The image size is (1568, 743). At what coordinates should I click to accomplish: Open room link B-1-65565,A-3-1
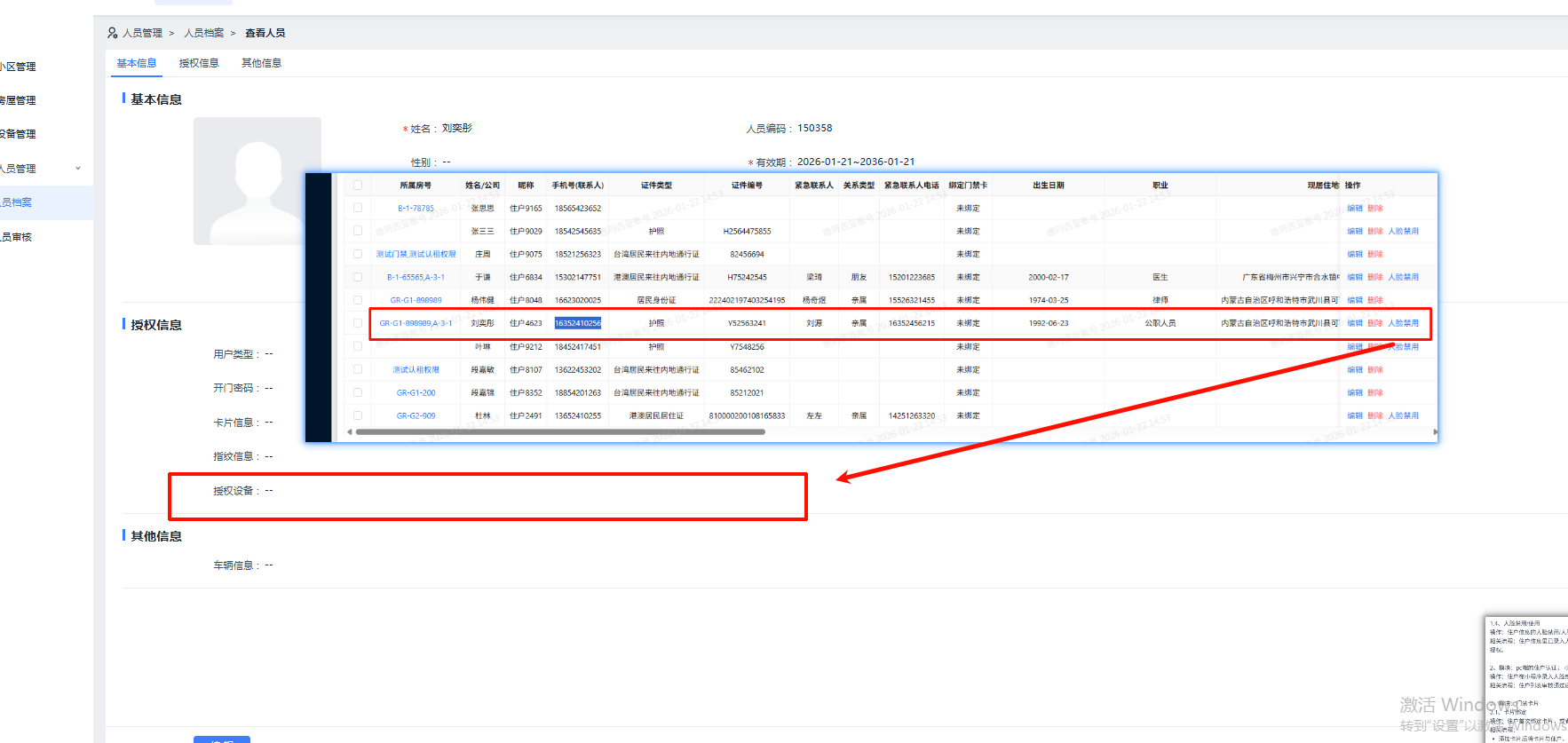[416, 277]
